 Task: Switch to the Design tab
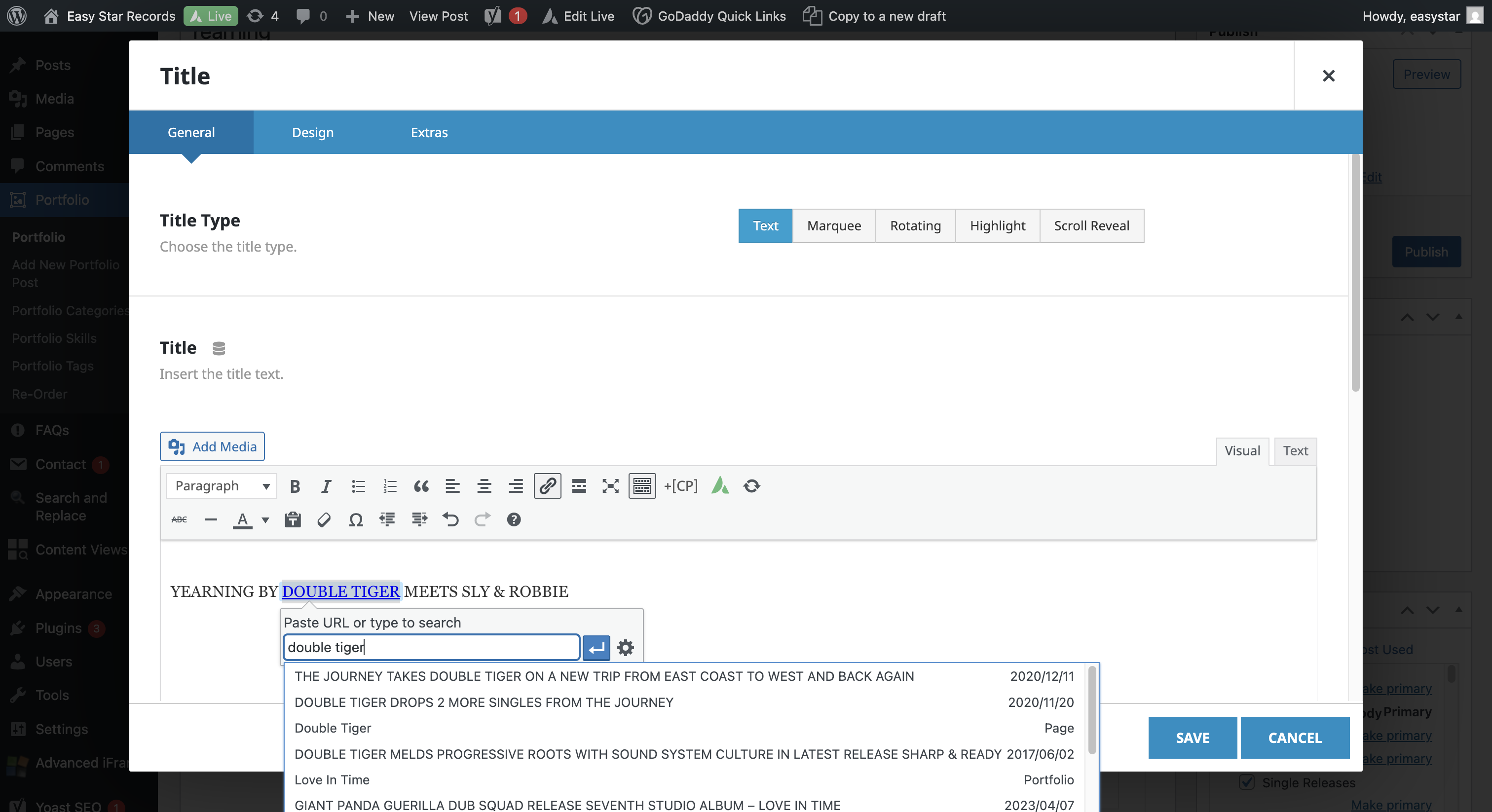click(x=313, y=132)
